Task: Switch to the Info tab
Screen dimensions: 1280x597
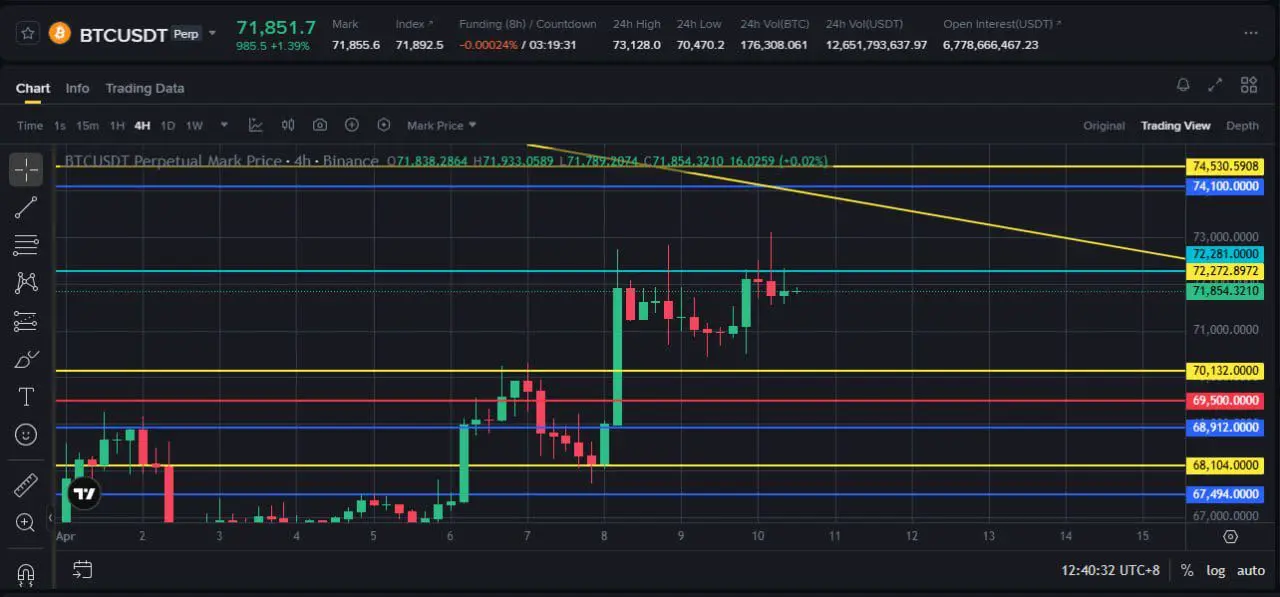Action: tap(77, 88)
